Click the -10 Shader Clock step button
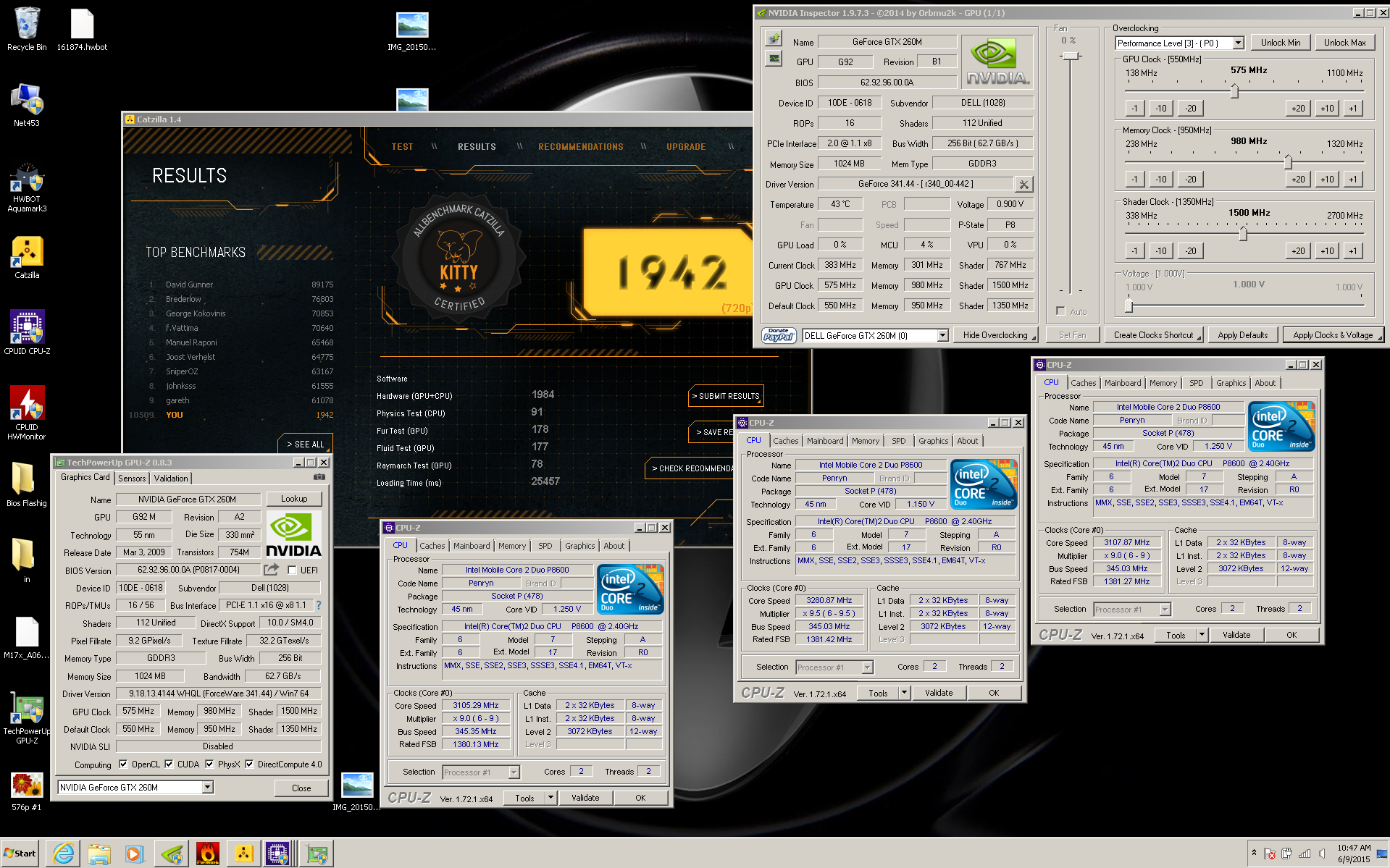Viewport: 1390px width, 868px height. (x=1161, y=251)
